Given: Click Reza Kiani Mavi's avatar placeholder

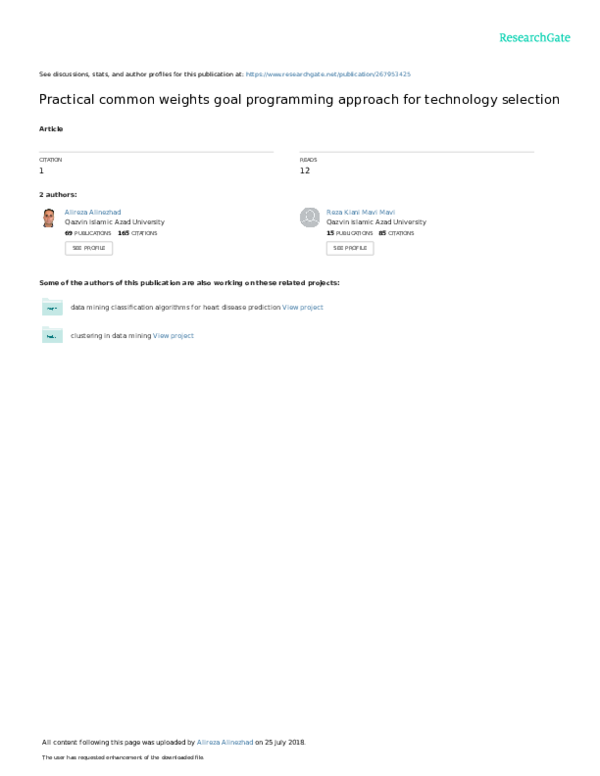Looking at the screenshot, I should coord(310,218).
